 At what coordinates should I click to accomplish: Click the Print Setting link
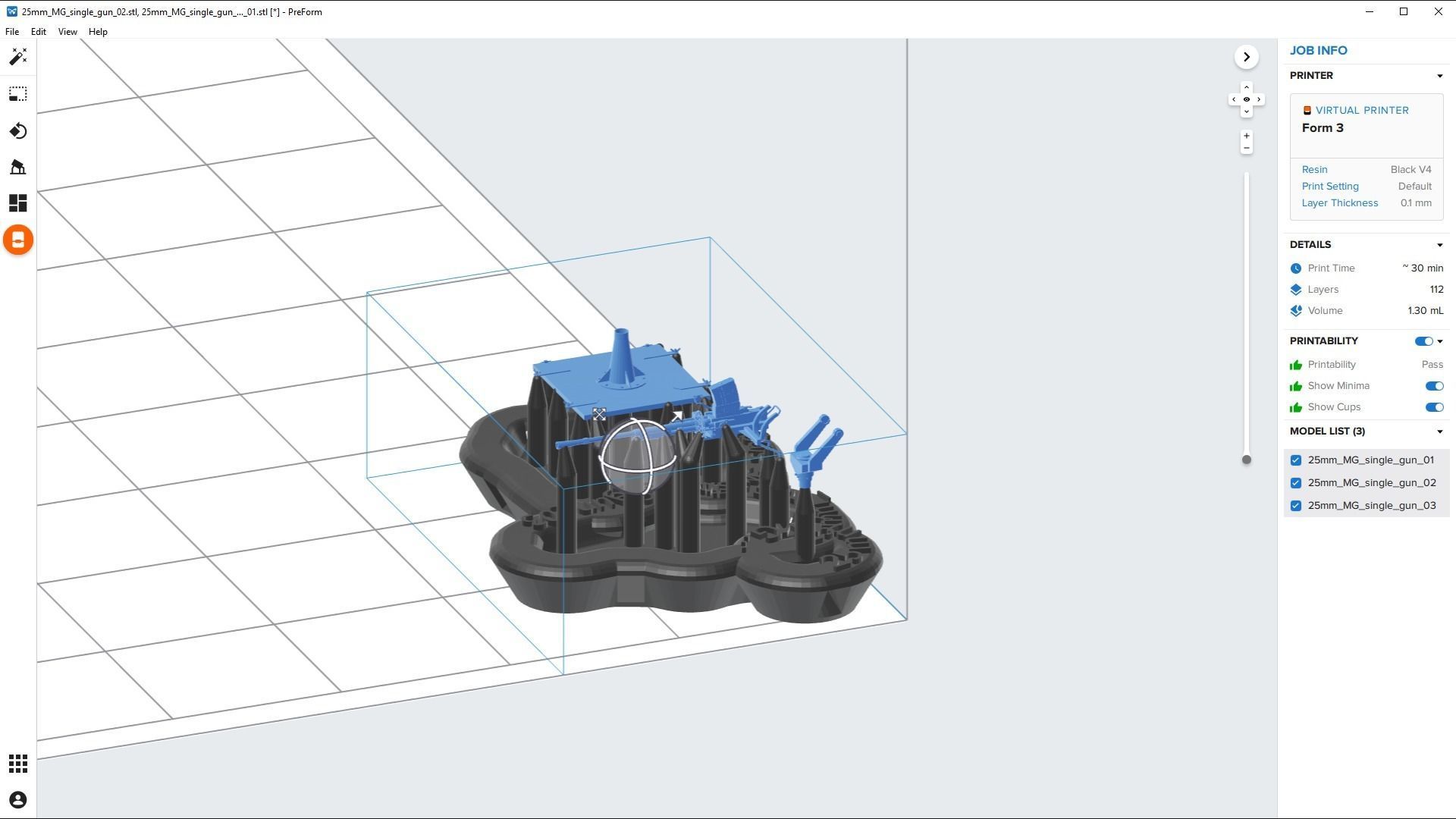click(1330, 187)
